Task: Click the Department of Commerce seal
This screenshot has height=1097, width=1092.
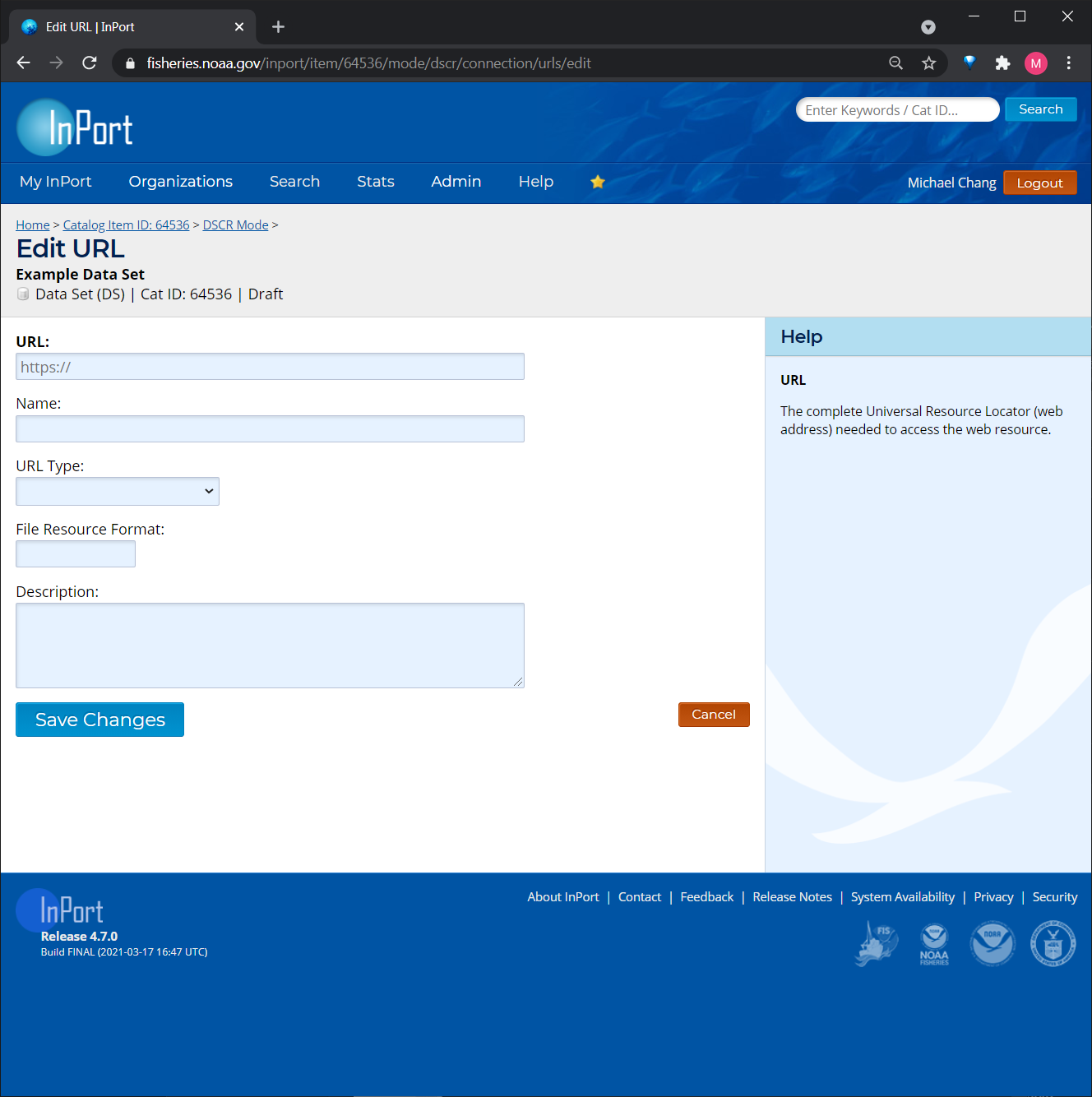Action: (1053, 943)
